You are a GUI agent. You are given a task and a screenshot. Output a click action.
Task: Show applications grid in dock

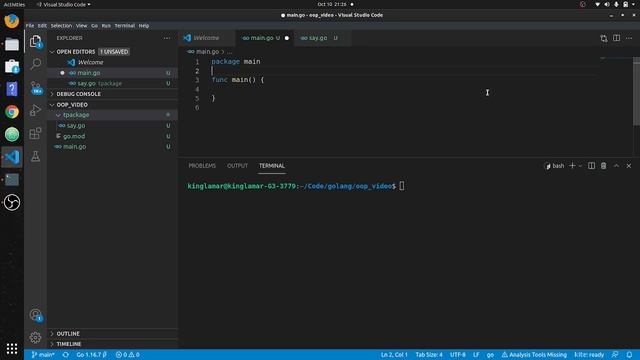coord(11,348)
